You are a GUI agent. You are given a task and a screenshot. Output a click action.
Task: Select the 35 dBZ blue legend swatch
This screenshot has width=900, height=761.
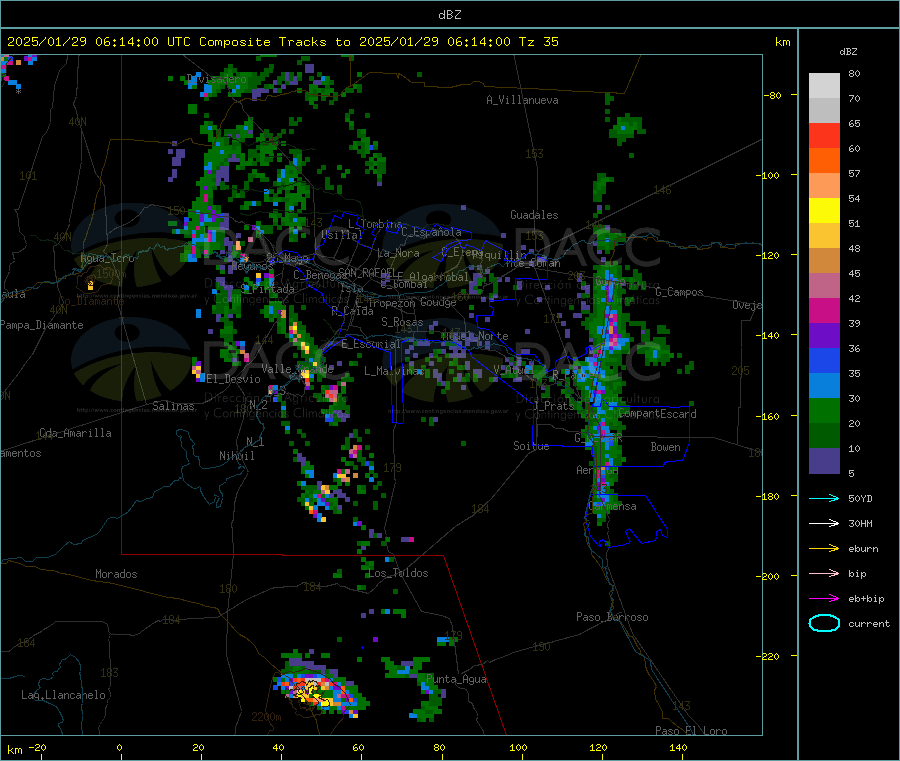tap(824, 360)
